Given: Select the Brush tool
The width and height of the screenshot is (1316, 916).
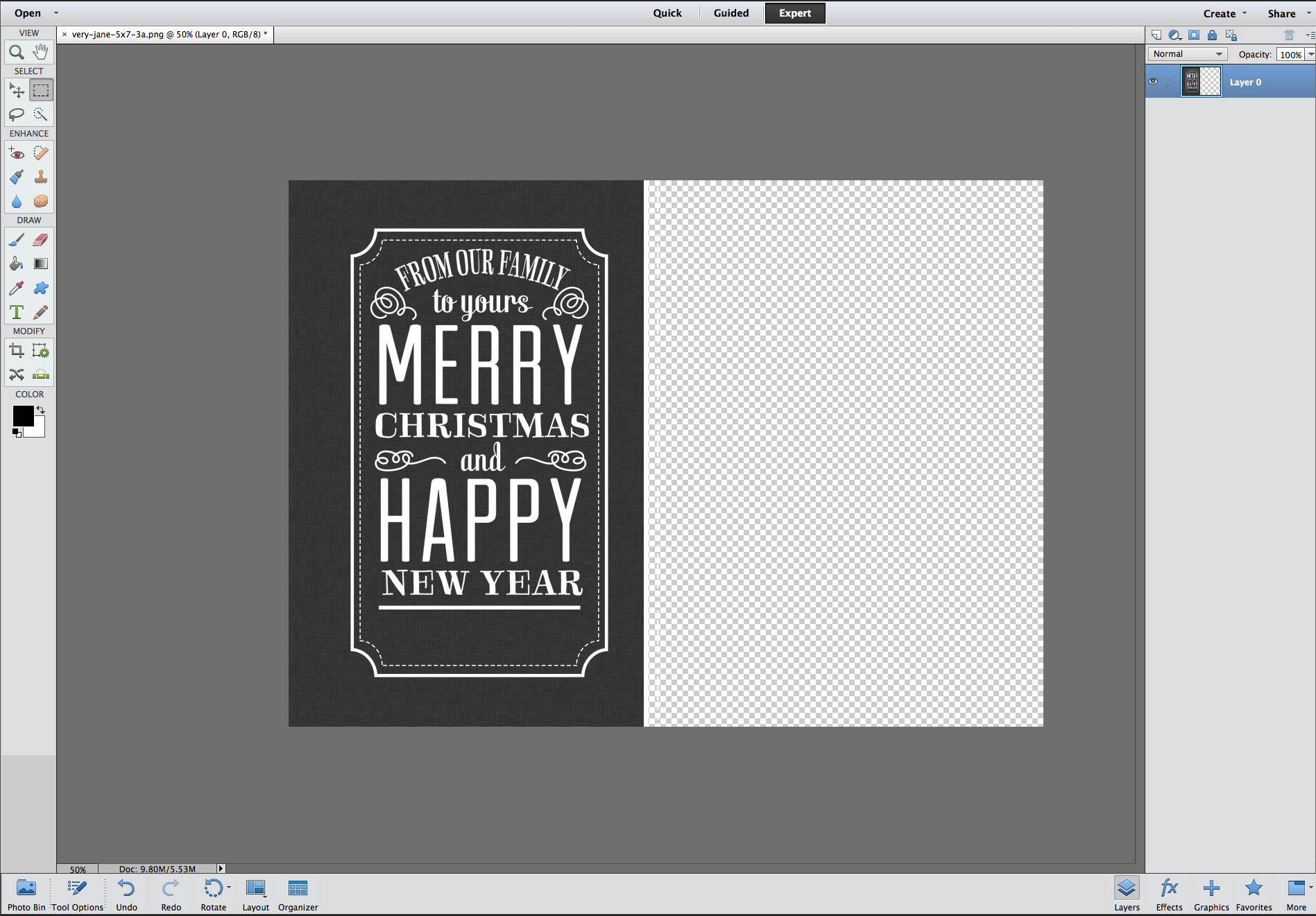Looking at the screenshot, I should coord(17,240).
